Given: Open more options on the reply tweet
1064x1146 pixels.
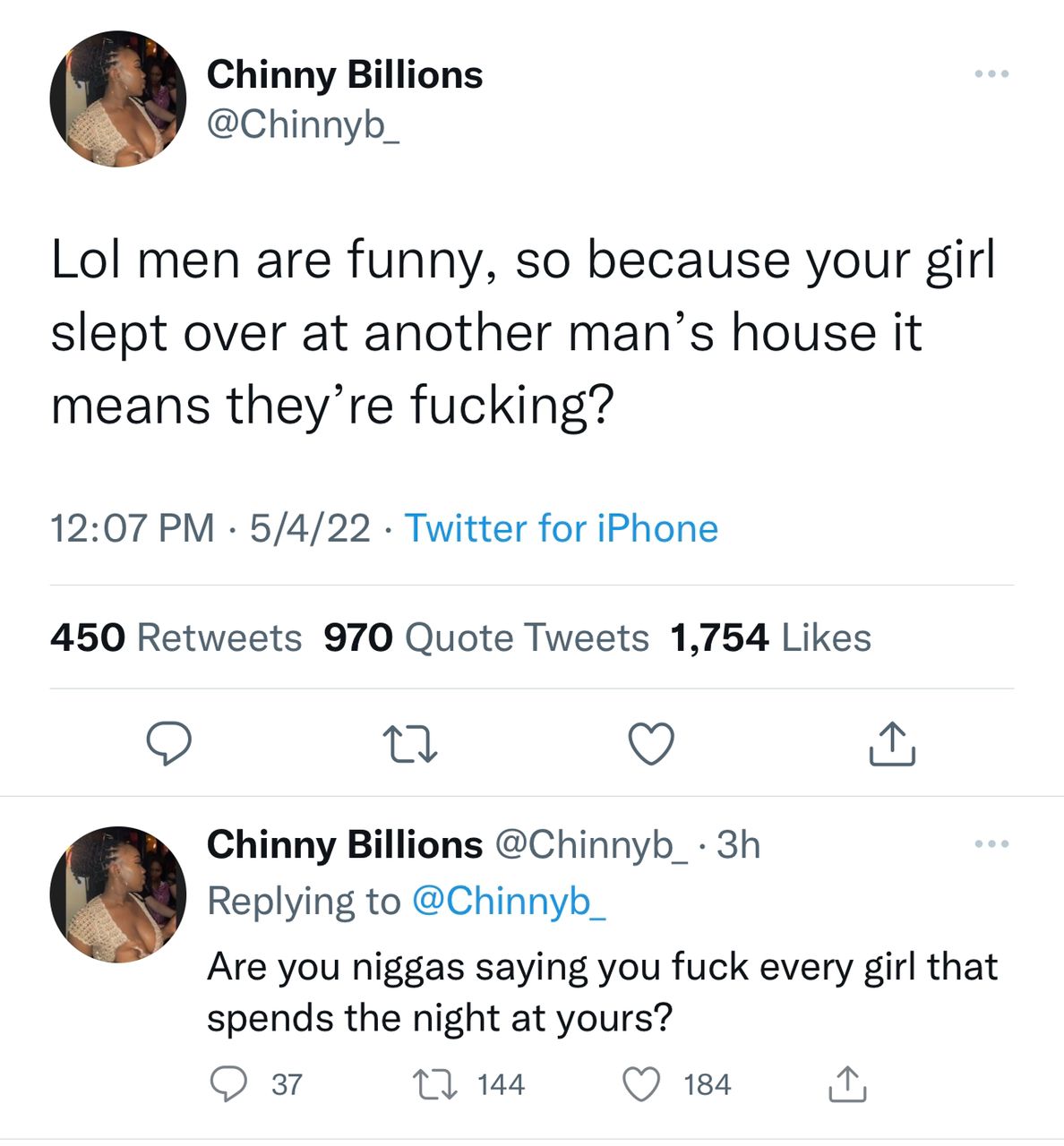Looking at the screenshot, I should click(992, 843).
